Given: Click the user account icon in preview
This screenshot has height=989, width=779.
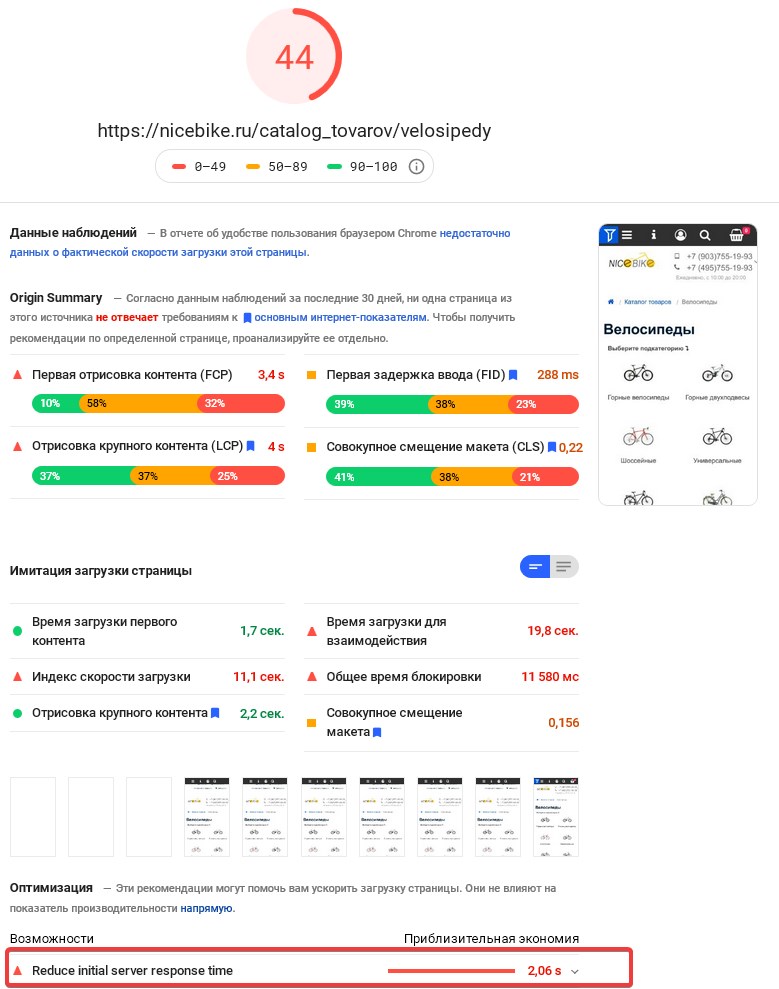Looking at the screenshot, I should tap(681, 235).
